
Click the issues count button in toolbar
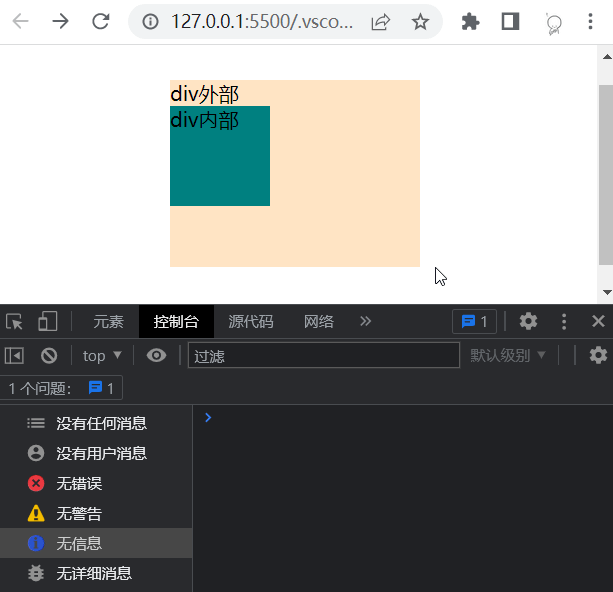coord(474,321)
